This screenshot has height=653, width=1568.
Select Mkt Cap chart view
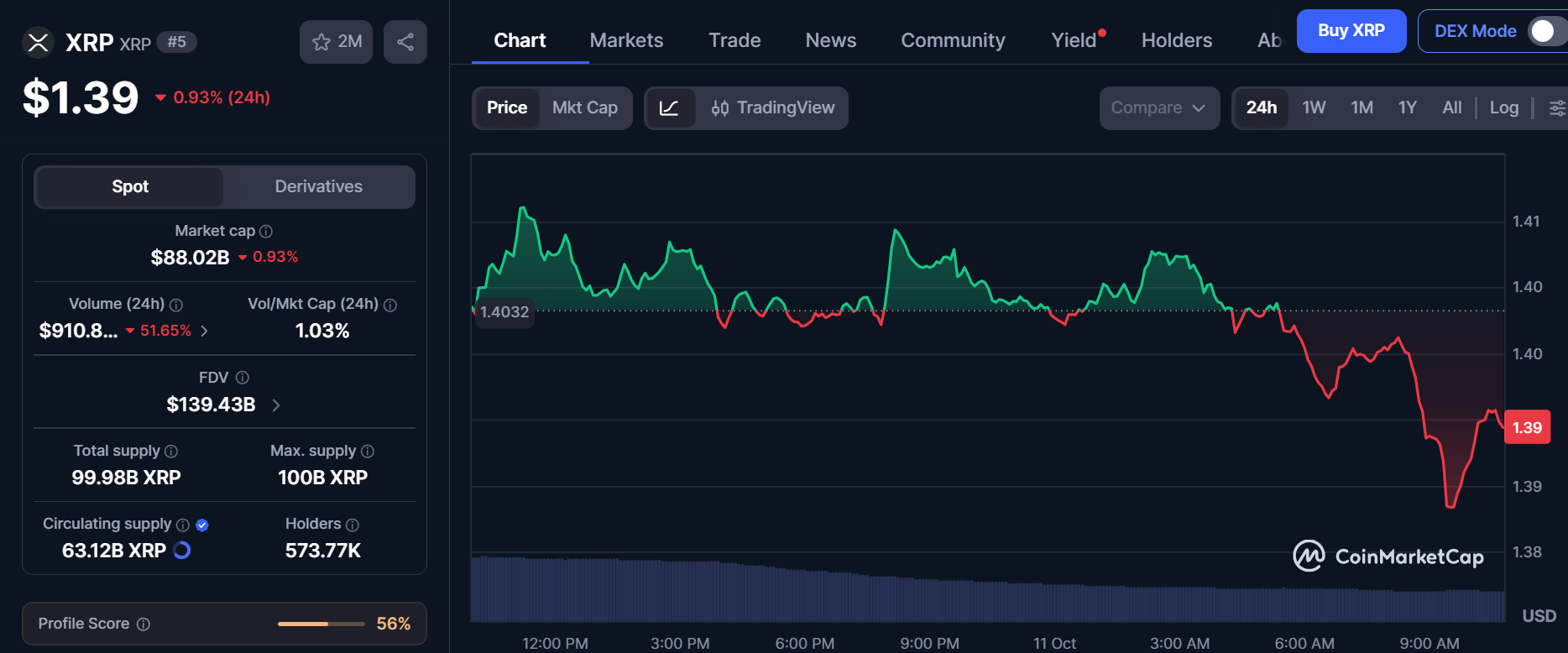tap(585, 108)
